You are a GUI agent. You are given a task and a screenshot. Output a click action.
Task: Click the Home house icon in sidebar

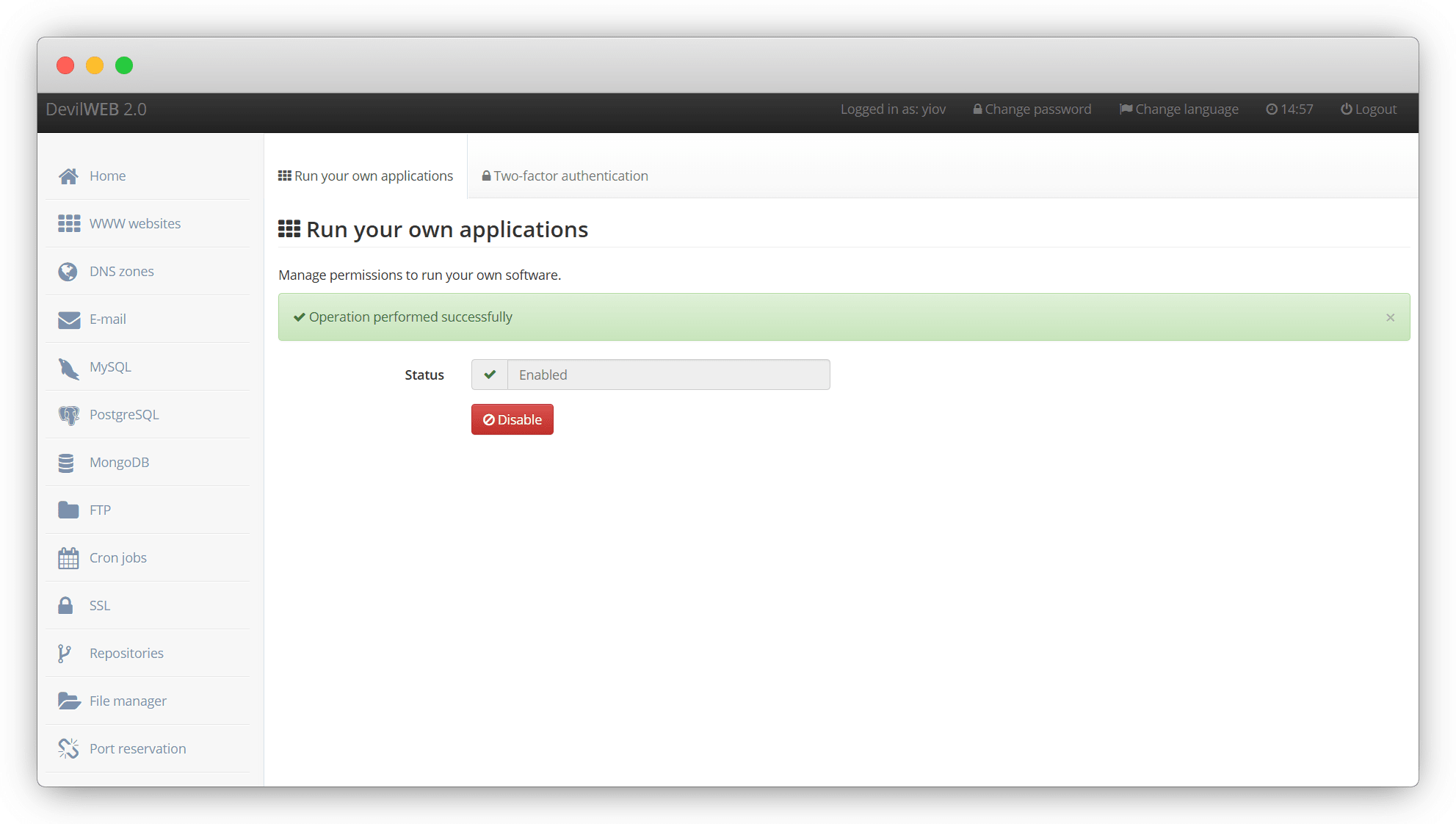point(68,176)
